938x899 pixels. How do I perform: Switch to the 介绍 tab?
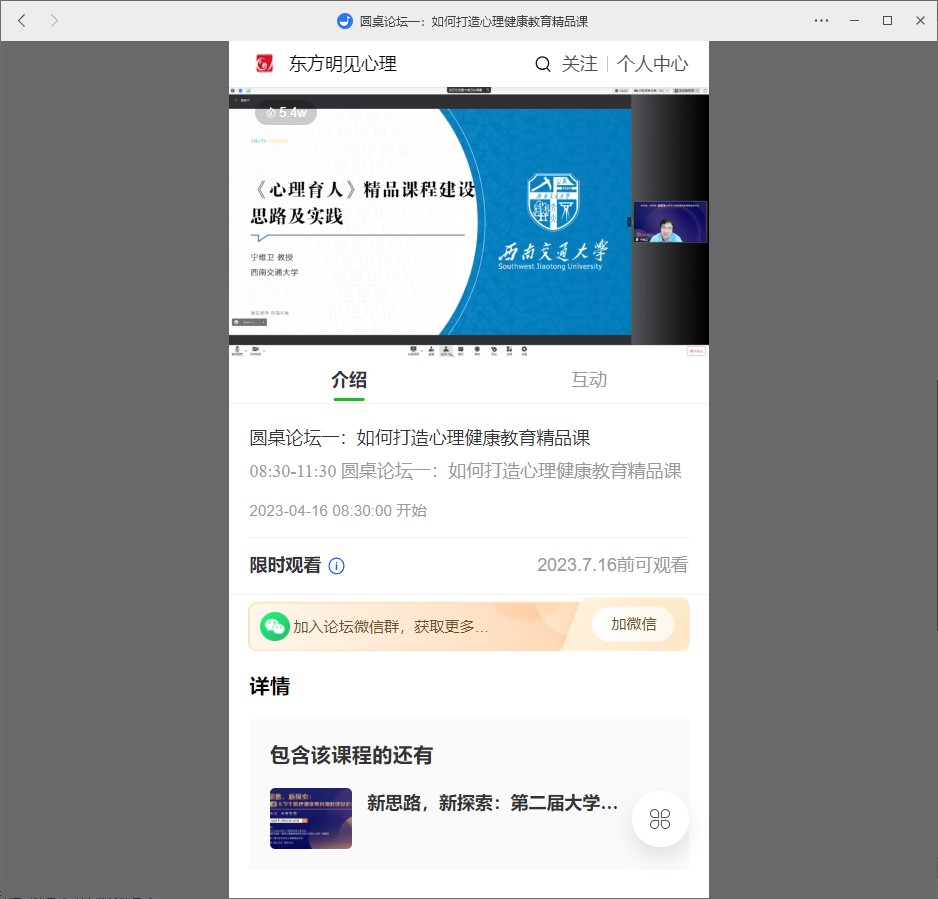tap(349, 380)
